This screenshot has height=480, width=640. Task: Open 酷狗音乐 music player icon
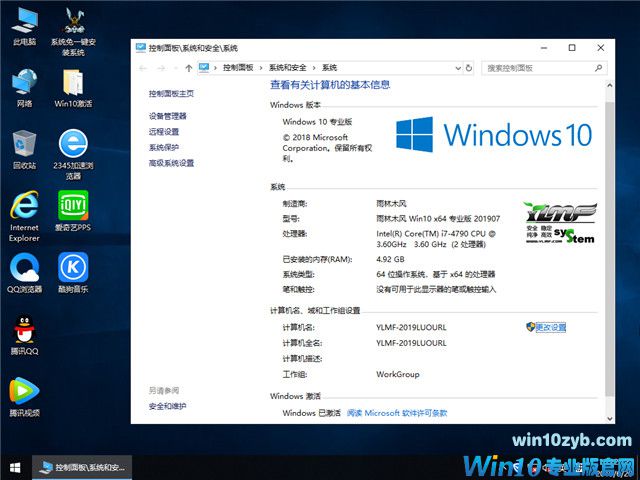click(x=73, y=273)
